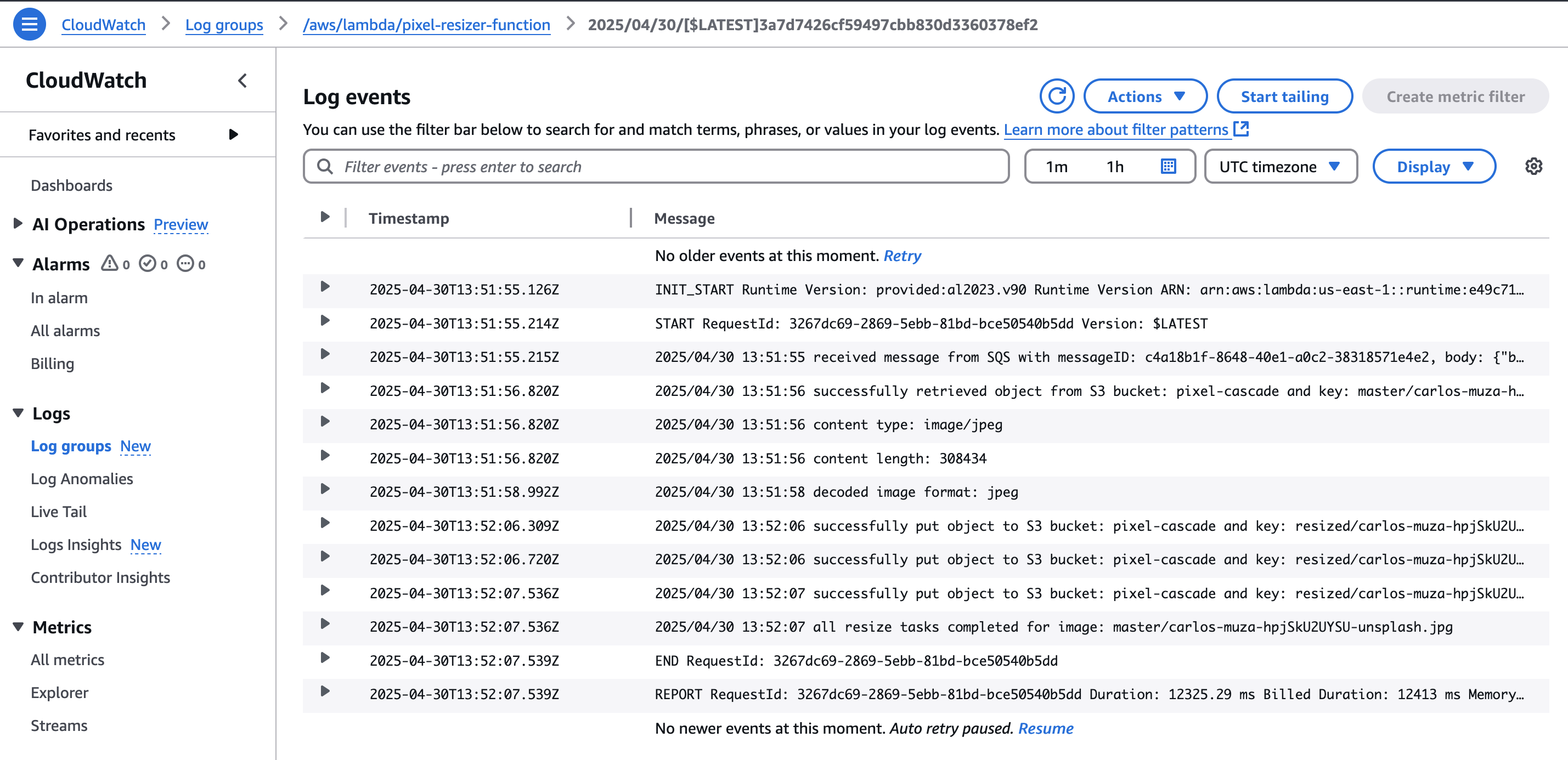Open Live Tail in sidebar
This screenshot has height=760, width=1568.
click(x=59, y=512)
